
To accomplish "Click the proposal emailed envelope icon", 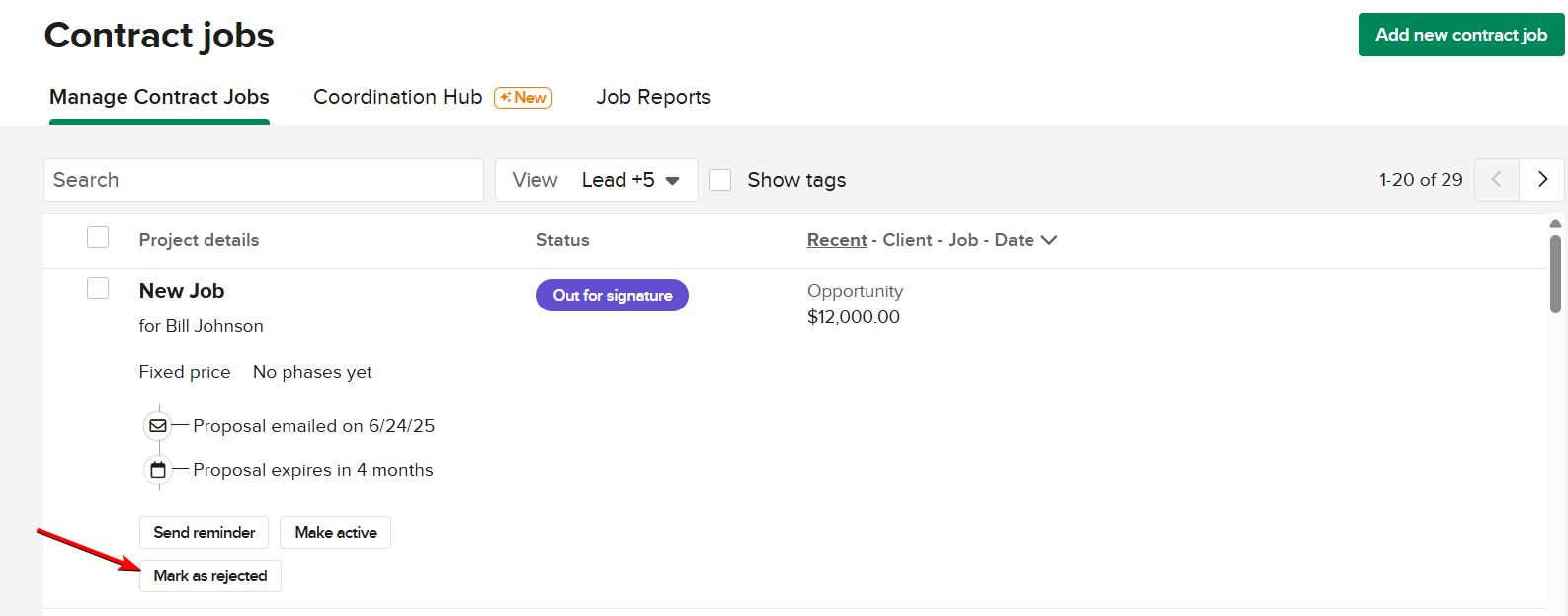I will 158,426.
